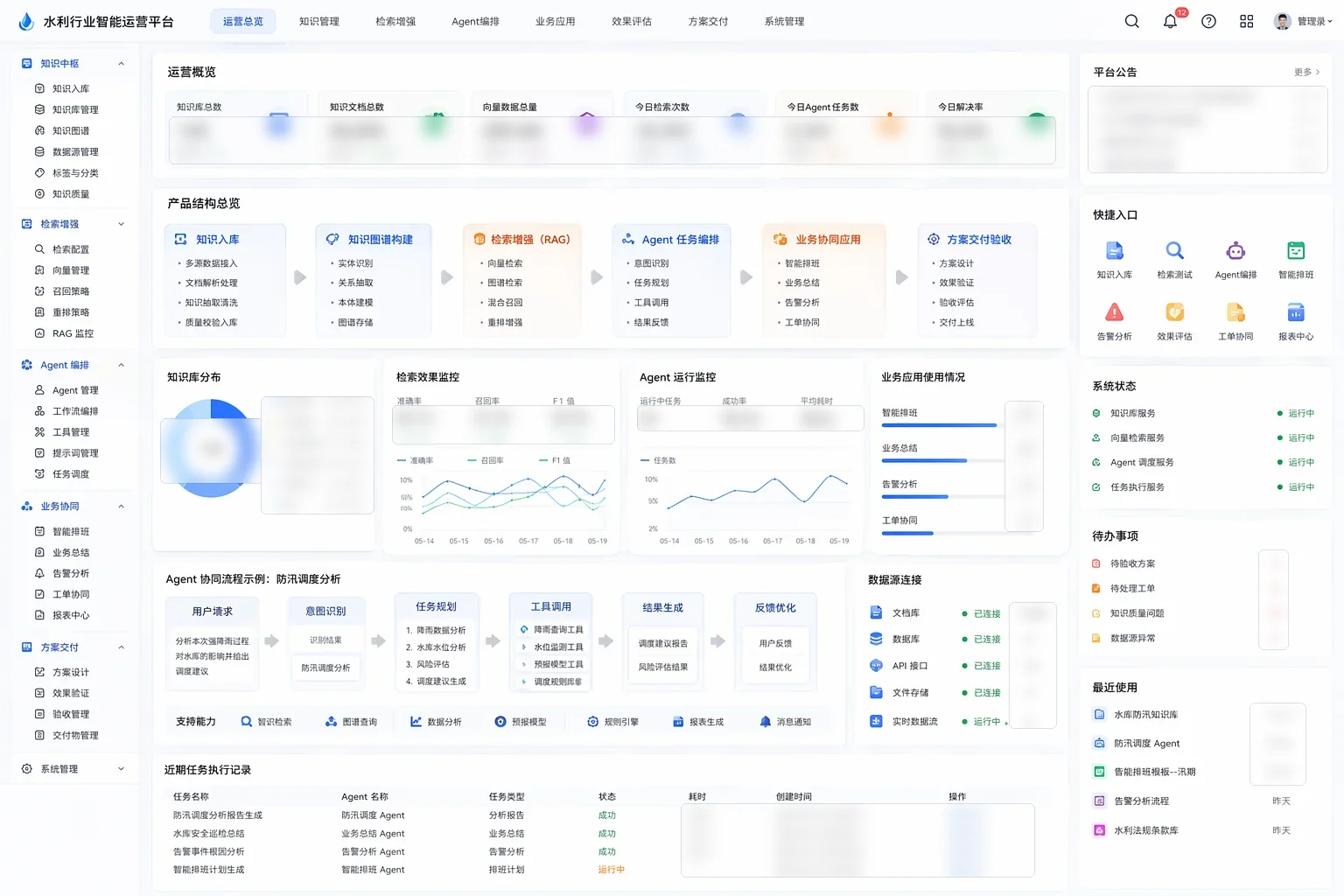1344x896 pixels.
Task: Open 知识图谱 in sidebar
Action: pos(71,130)
